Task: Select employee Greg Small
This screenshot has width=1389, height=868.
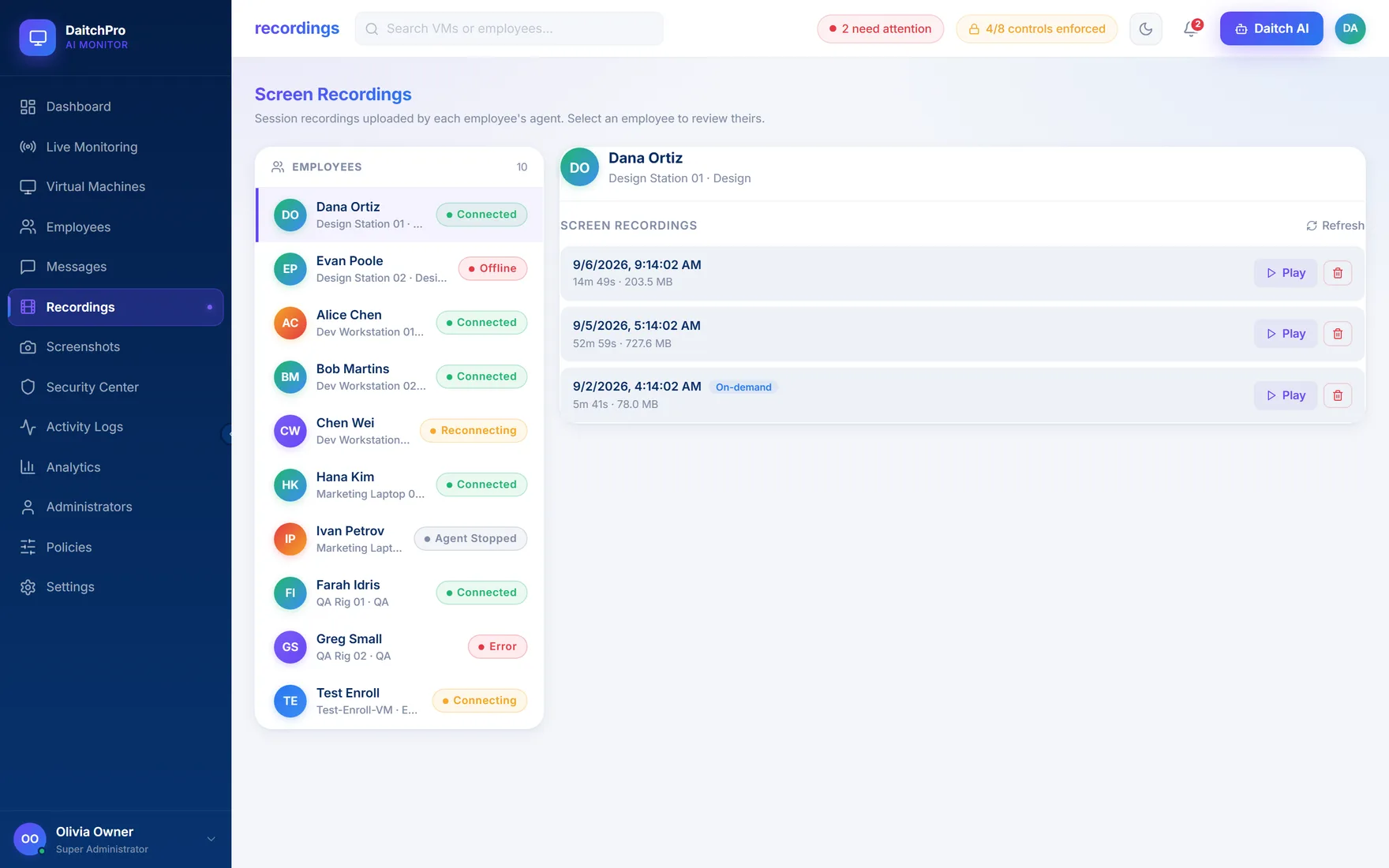Action: point(399,647)
